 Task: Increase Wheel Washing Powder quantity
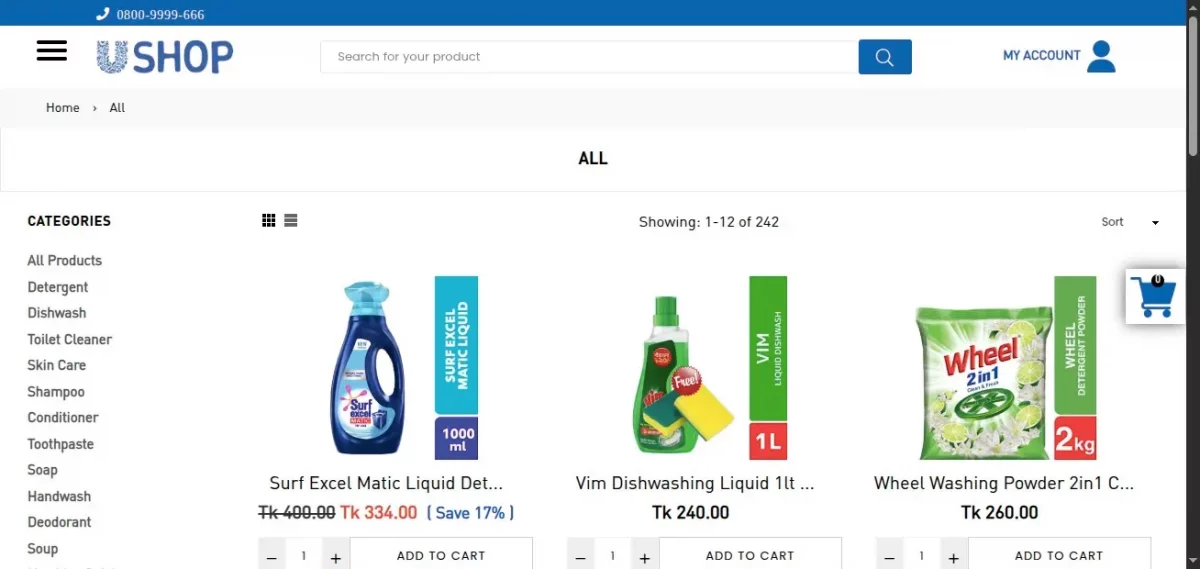pos(954,556)
